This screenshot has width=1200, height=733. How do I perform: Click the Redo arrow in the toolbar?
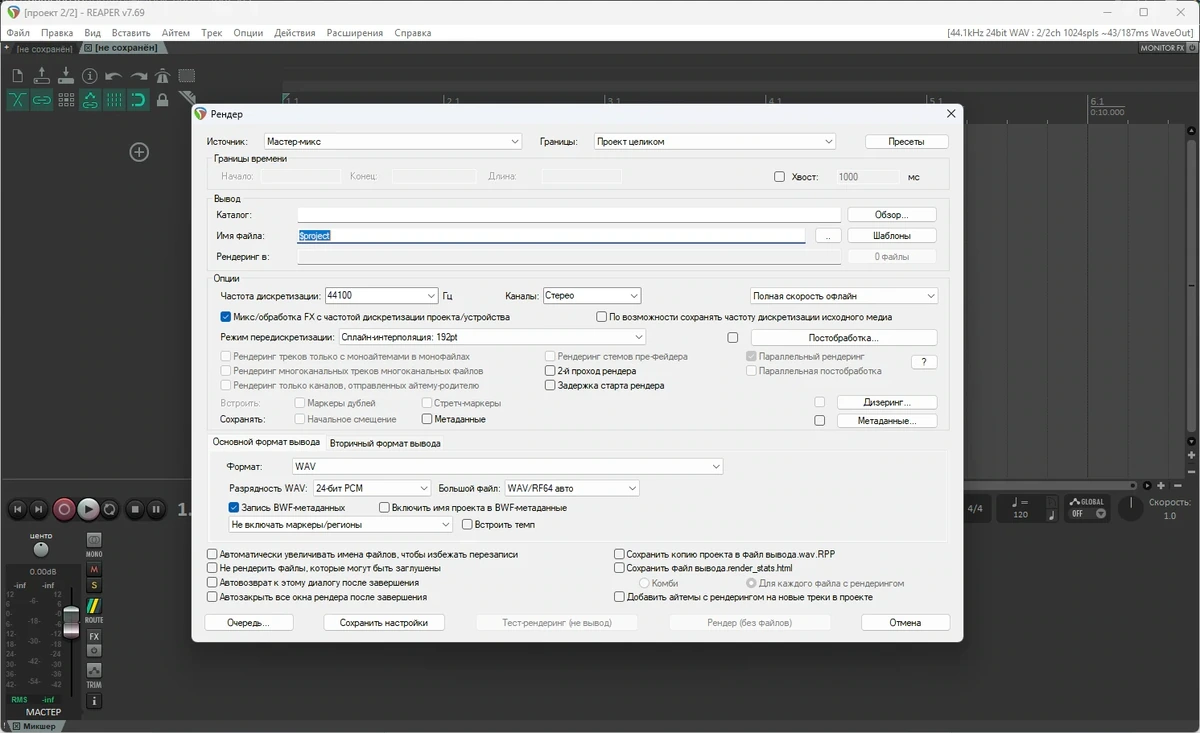click(x=138, y=76)
